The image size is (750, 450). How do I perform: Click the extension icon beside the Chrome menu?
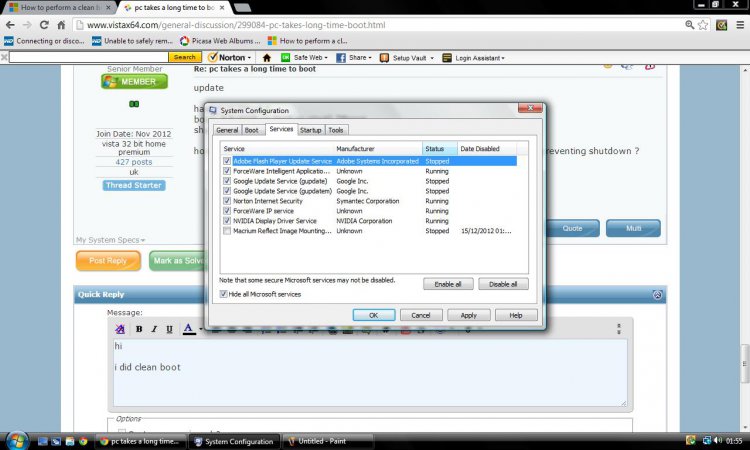[721, 25]
